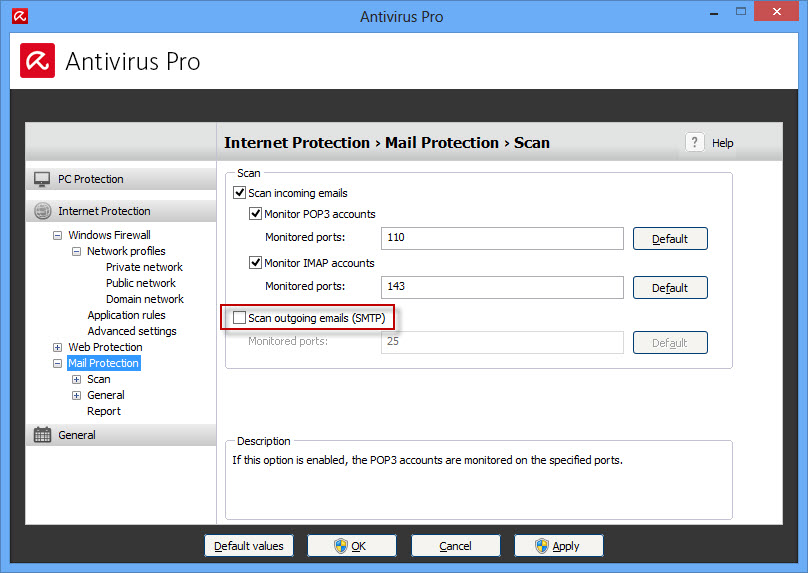The image size is (808, 573).
Task: Click the PC Protection monitor icon
Action: [x=42, y=179]
